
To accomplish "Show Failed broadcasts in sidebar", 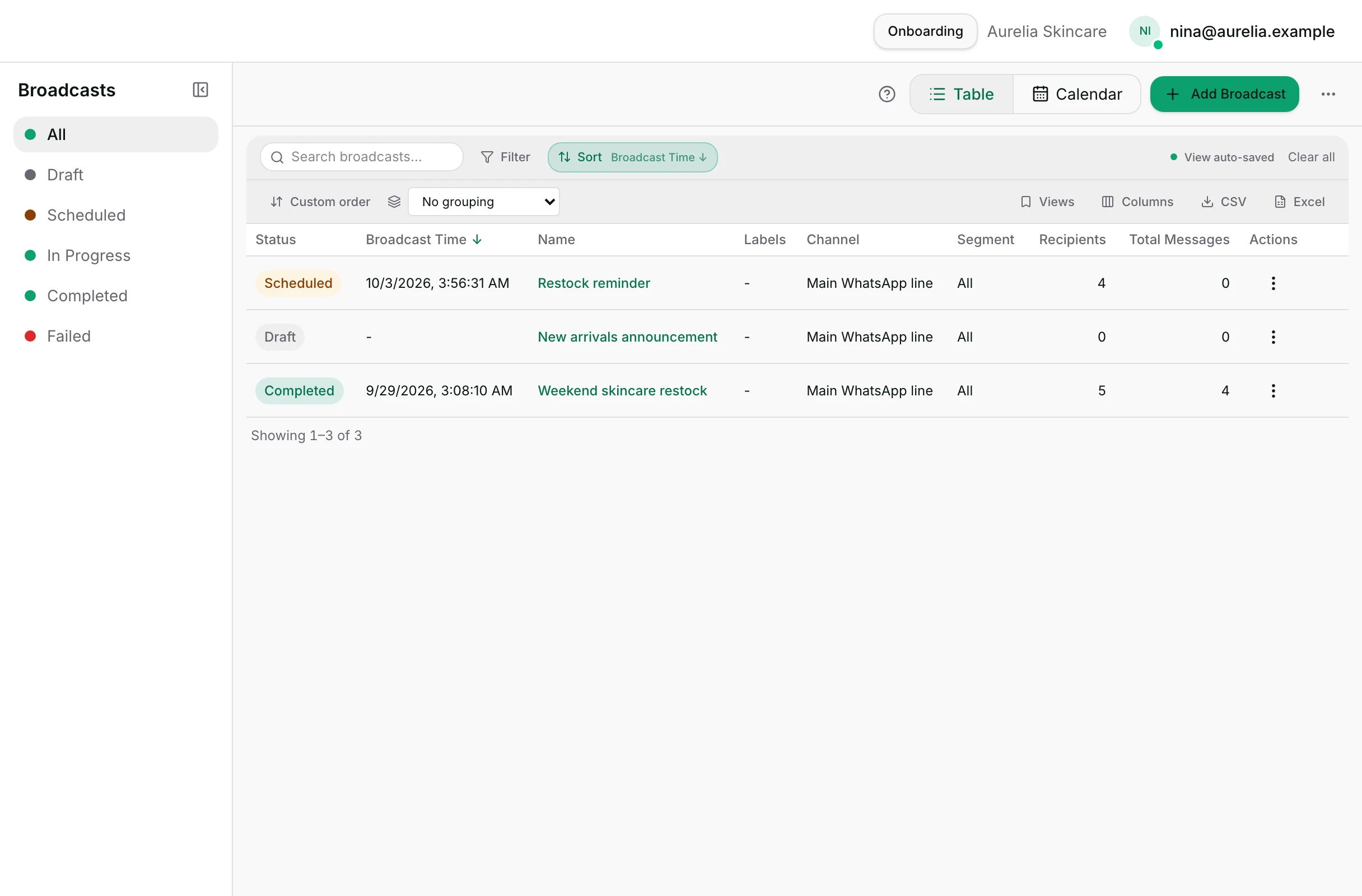I will (115, 336).
